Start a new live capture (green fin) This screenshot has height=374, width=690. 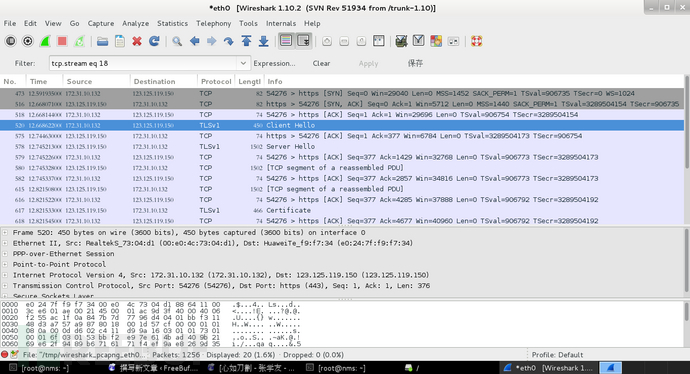[45, 41]
